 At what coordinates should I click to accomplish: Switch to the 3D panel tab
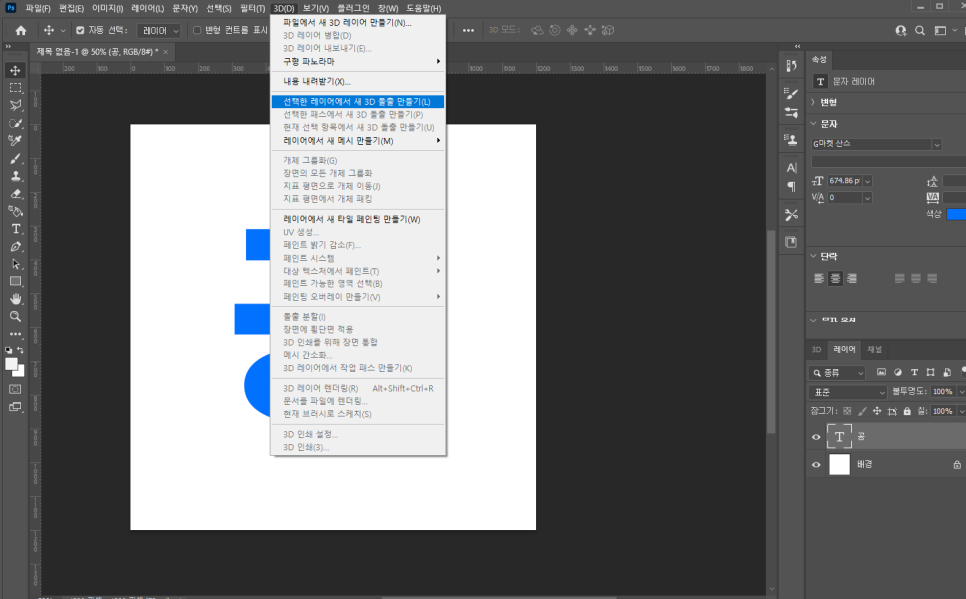[x=816, y=349]
